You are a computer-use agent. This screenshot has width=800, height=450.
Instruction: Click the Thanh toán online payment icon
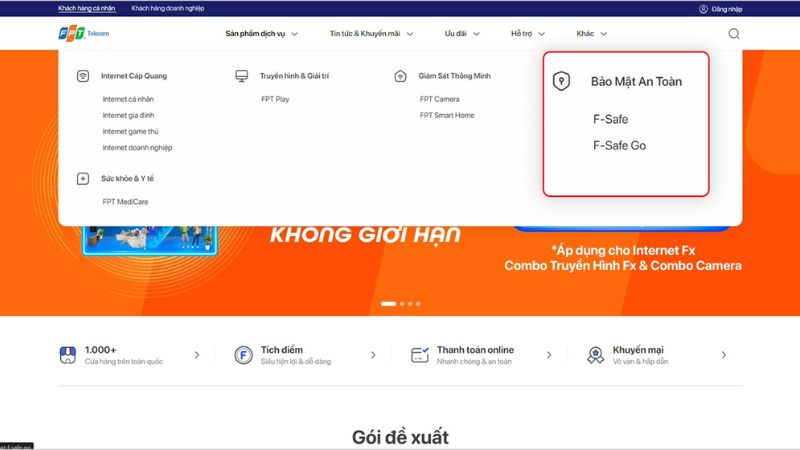(420, 355)
